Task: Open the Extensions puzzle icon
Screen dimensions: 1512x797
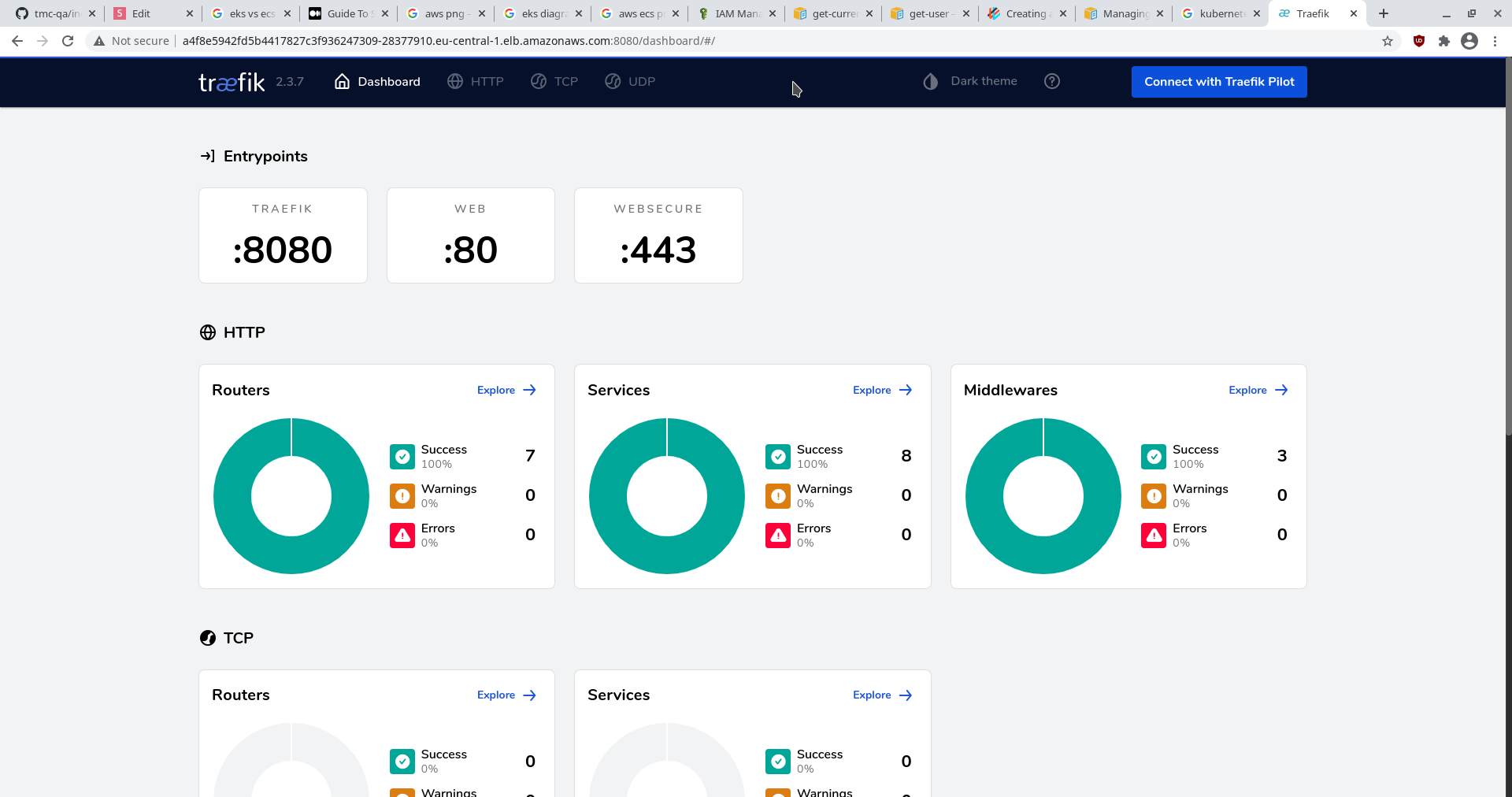Action: 1444,41
